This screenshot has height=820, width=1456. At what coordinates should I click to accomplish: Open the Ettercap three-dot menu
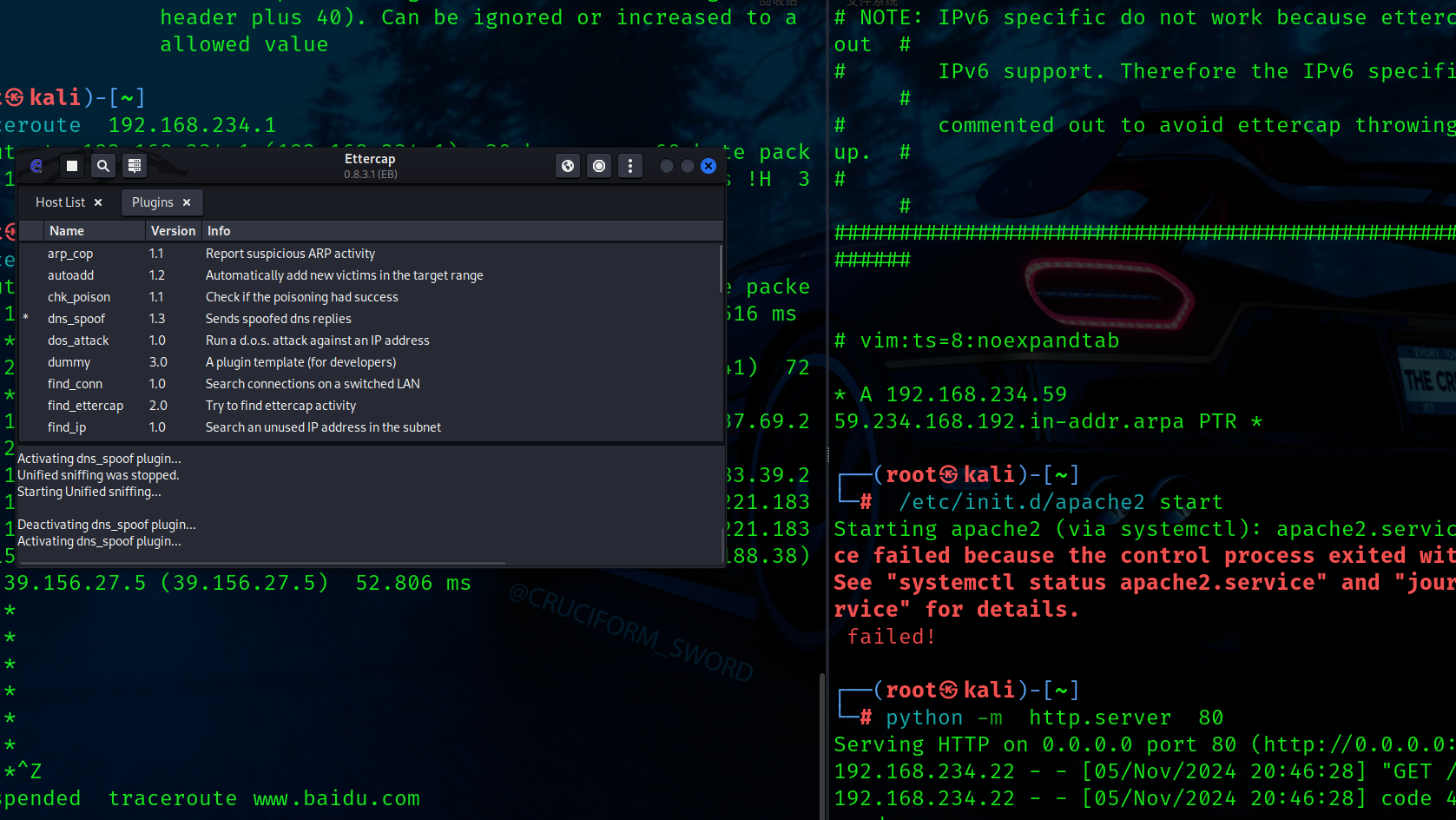point(630,166)
